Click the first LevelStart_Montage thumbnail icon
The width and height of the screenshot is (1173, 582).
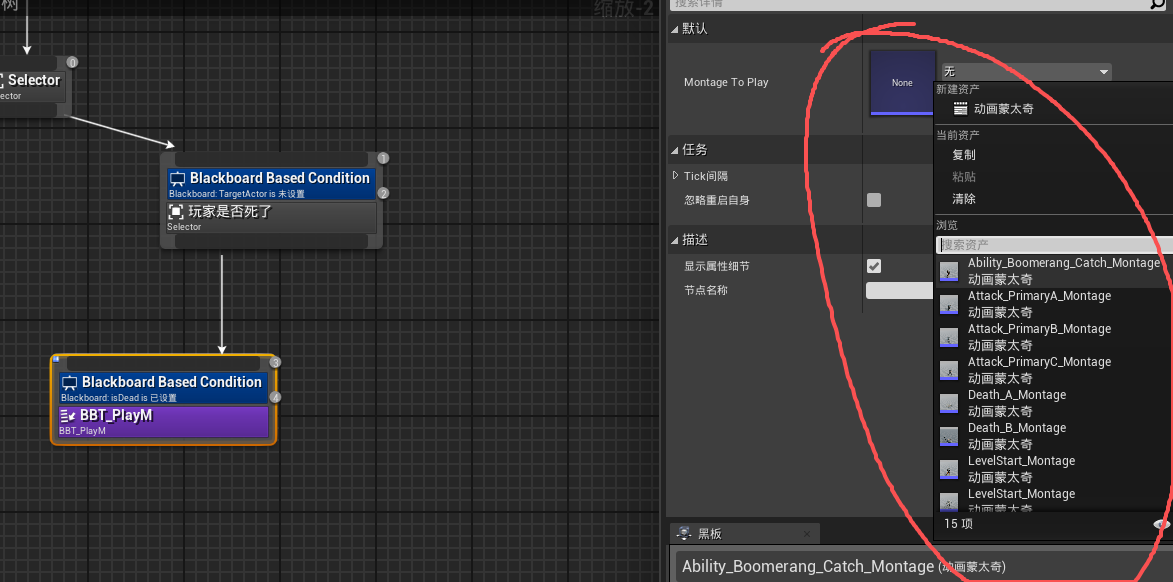[949, 469]
